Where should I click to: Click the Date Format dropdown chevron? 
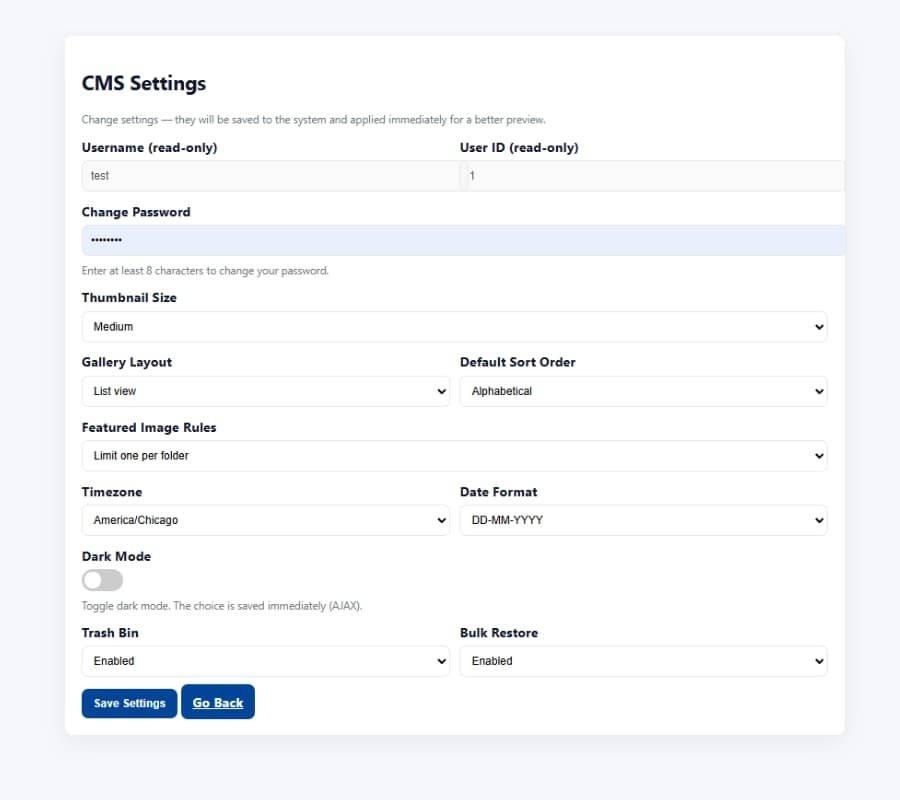pyautogui.click(x=819, y=521)
